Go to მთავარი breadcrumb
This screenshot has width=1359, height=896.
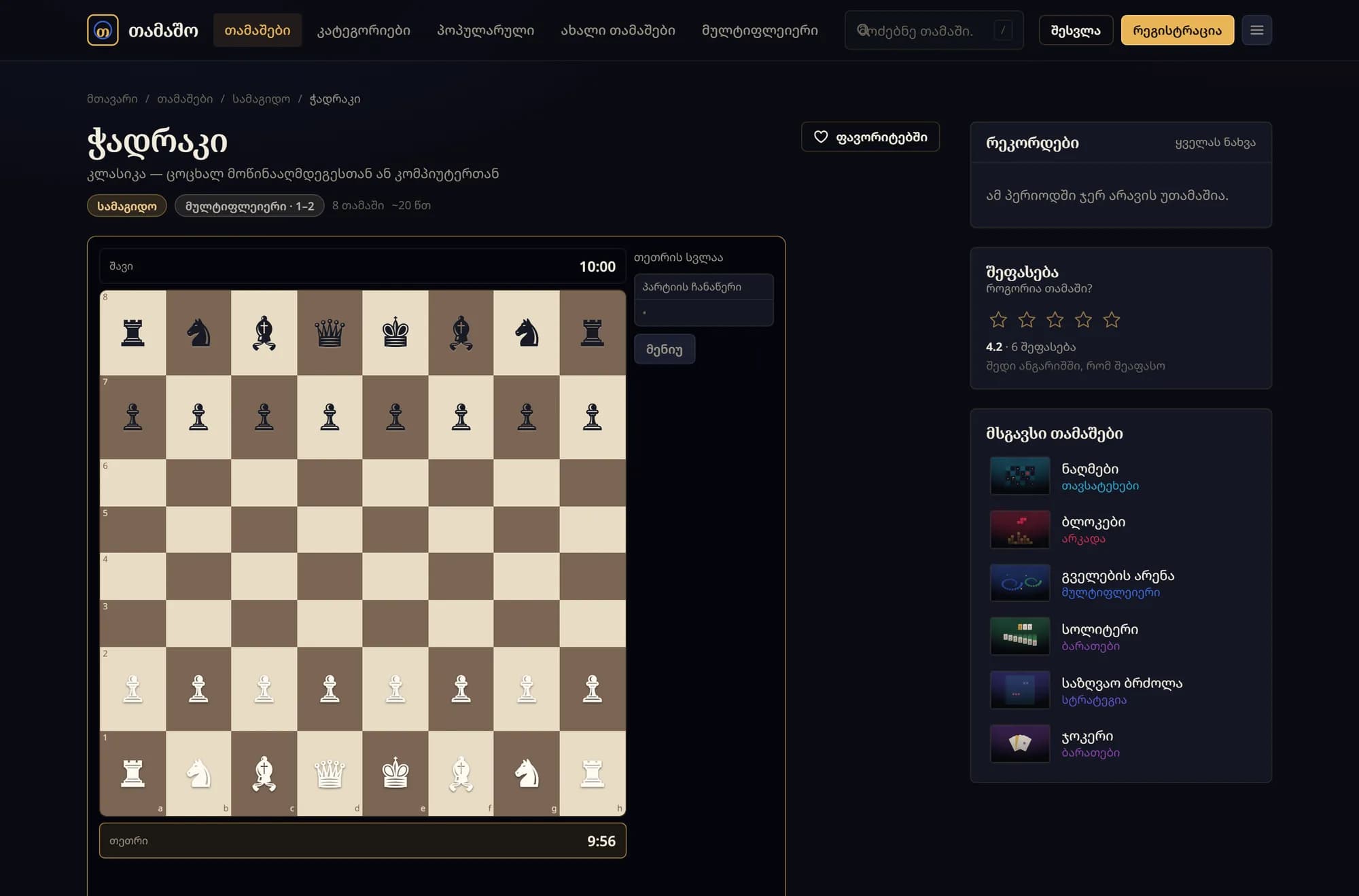click(112, 99)
